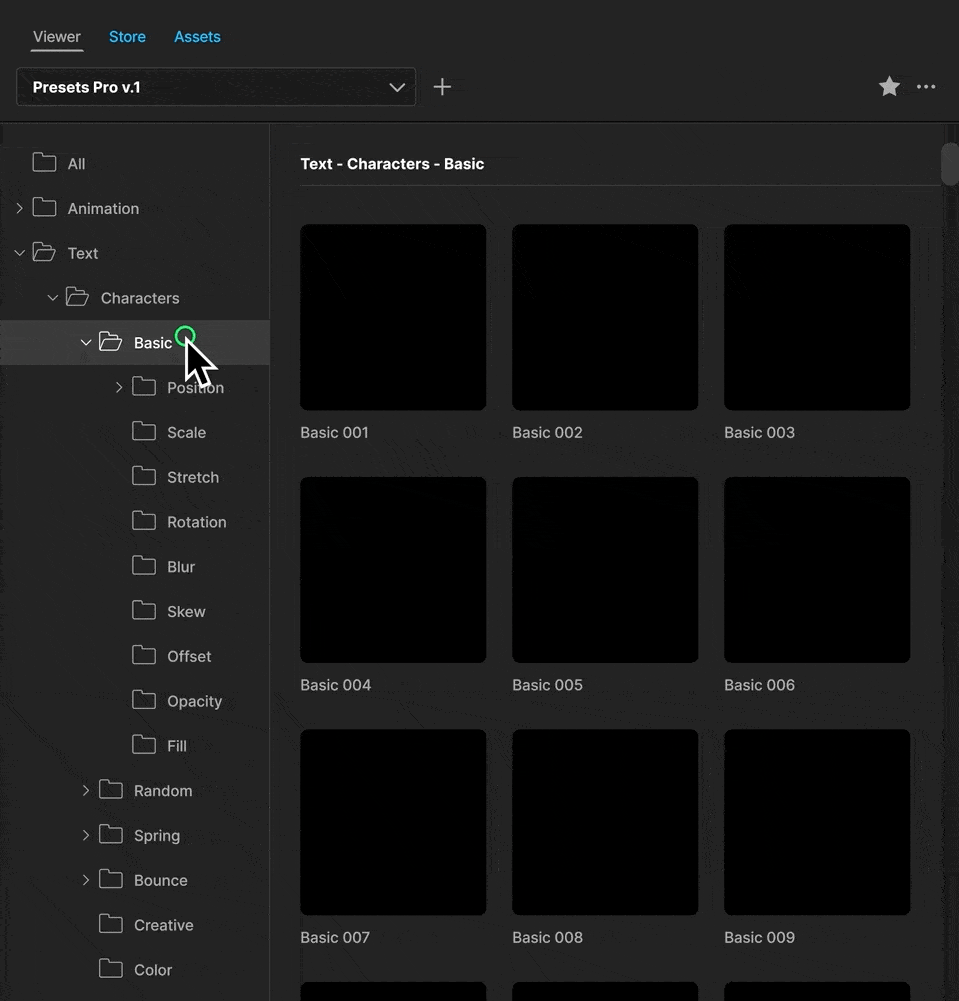Image resolution: width=959 pixels, height=1001 pixels.
Task: Select the Characters tree item
Action: pyautogui.click(x=138, y=297)
